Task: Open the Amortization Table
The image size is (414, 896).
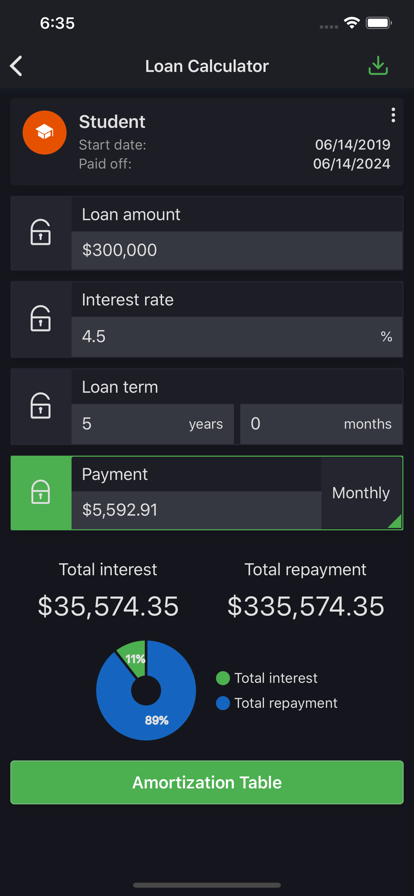Action: (207, 782)
